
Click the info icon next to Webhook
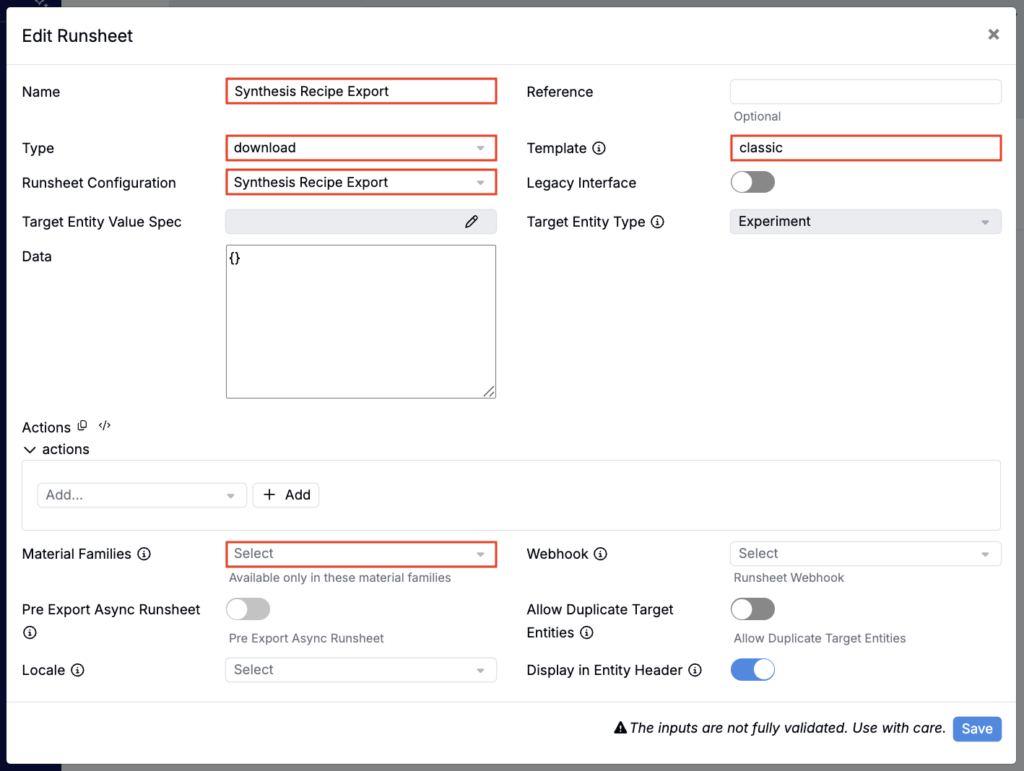[x=600, y=554]
